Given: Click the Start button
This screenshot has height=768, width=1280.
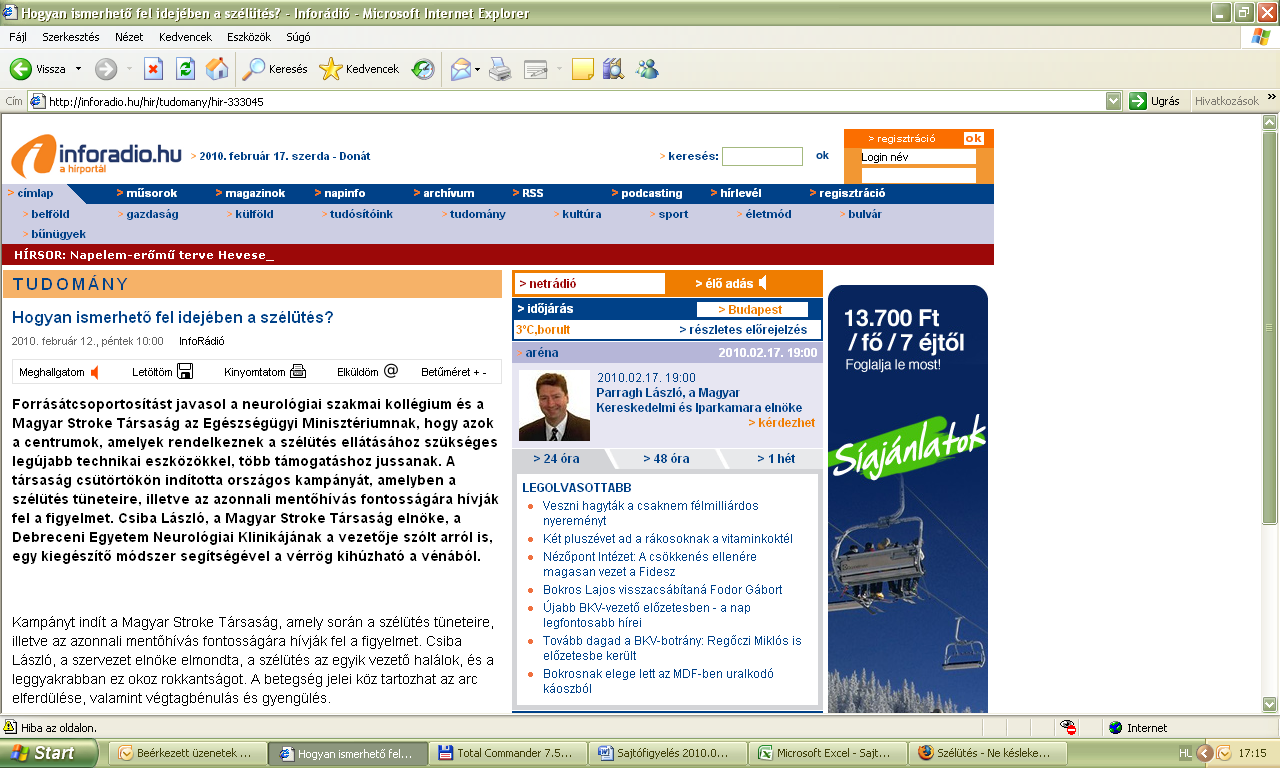Looking at the screenshot, I should (49, 753).
